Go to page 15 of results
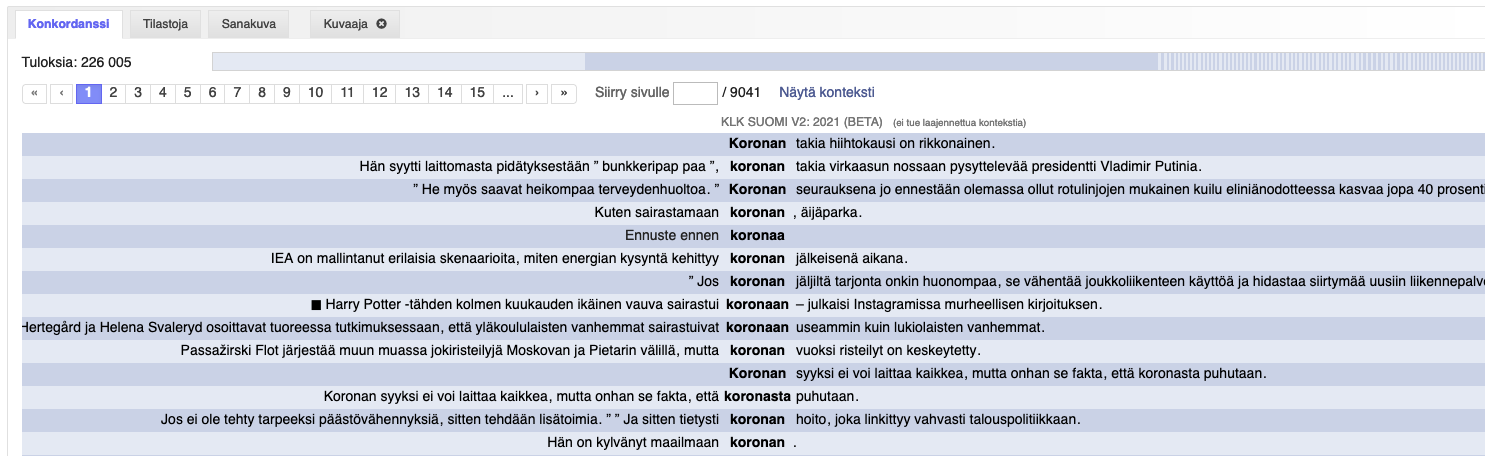The width and height of the screenshot is (1485, 456). point(477,93)
